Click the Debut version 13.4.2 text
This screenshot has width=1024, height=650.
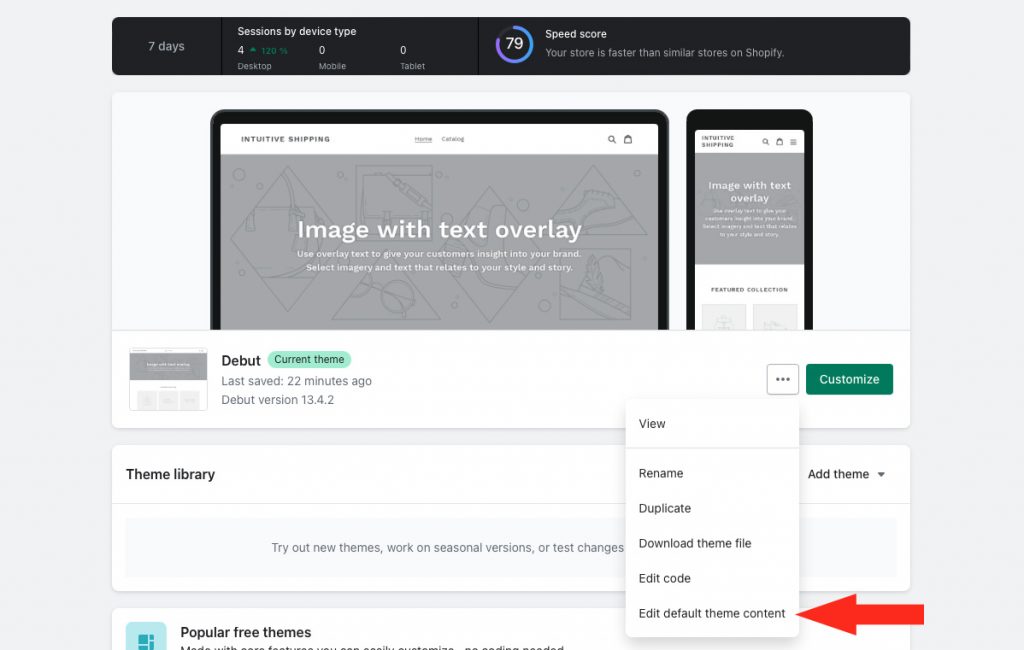[278, 400]
